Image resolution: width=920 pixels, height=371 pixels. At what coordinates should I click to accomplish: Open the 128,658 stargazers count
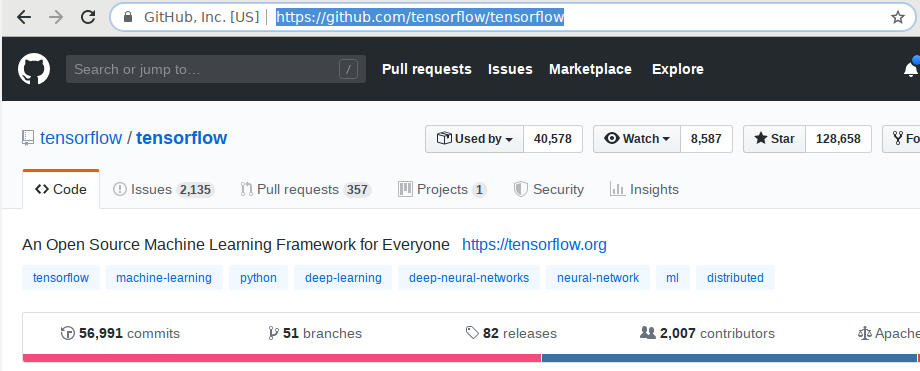838,139
